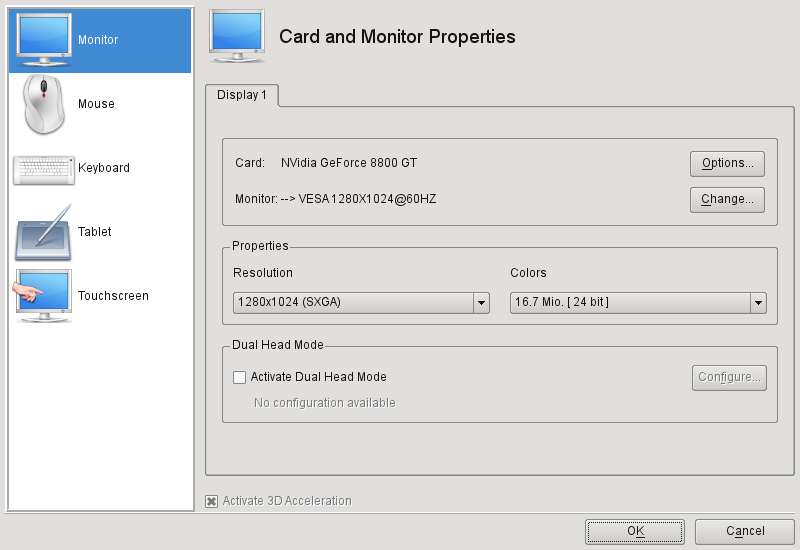Click the Configure dual head button
The width and height of the screenshot is (800, 550).
pyautogui.click(x=729, y=377)
